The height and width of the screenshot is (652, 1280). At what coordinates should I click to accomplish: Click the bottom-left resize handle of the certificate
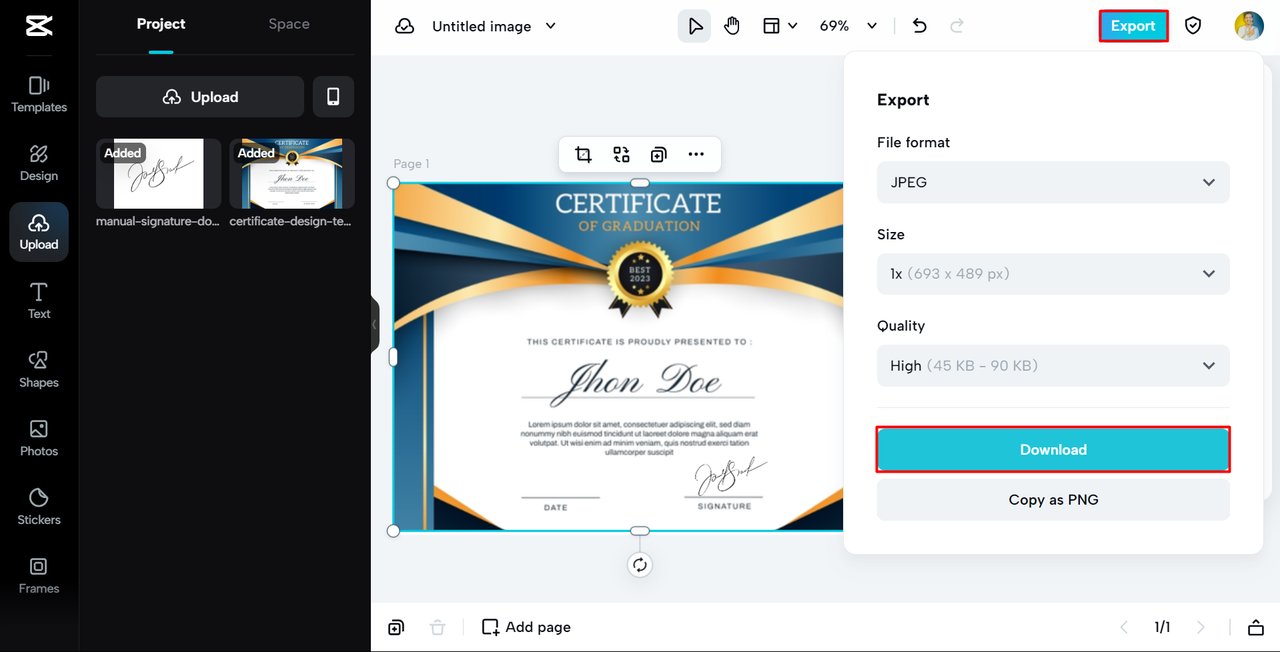[393, 531]
